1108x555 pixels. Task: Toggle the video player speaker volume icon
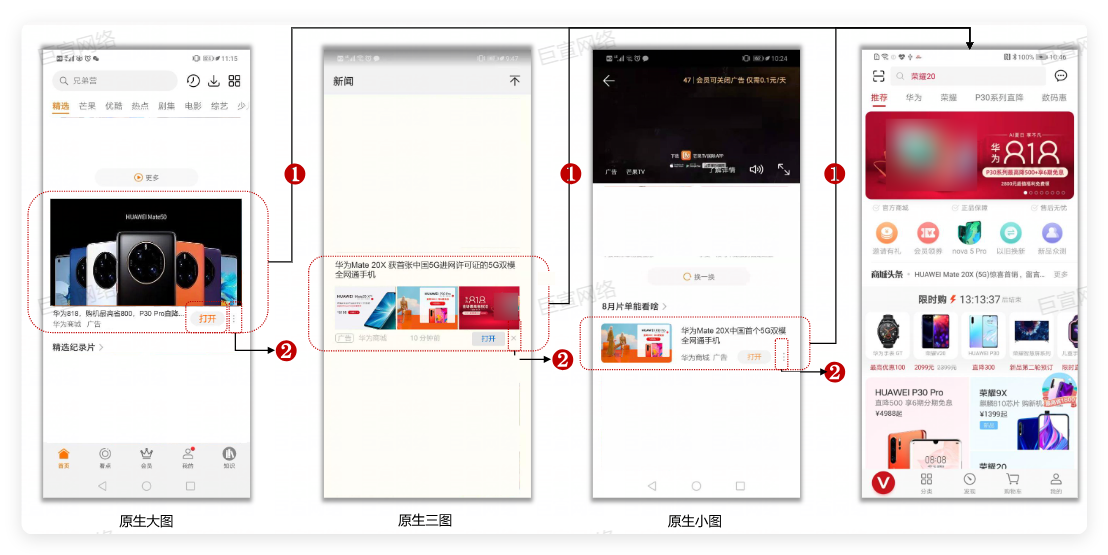click(x=756, y=169)
